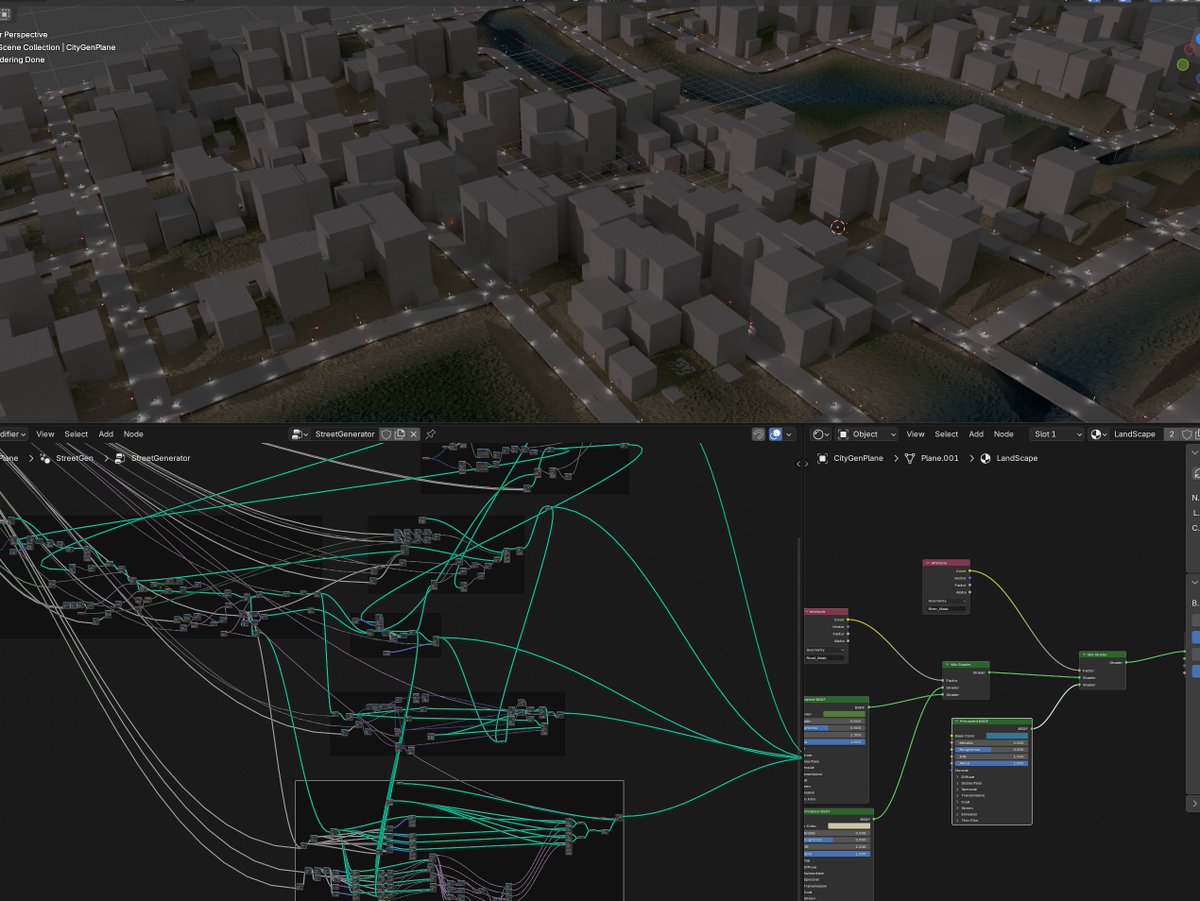Screen dimensions: 1200x901
Task: Open View menu in shader editor
Action: coord(915,434)
